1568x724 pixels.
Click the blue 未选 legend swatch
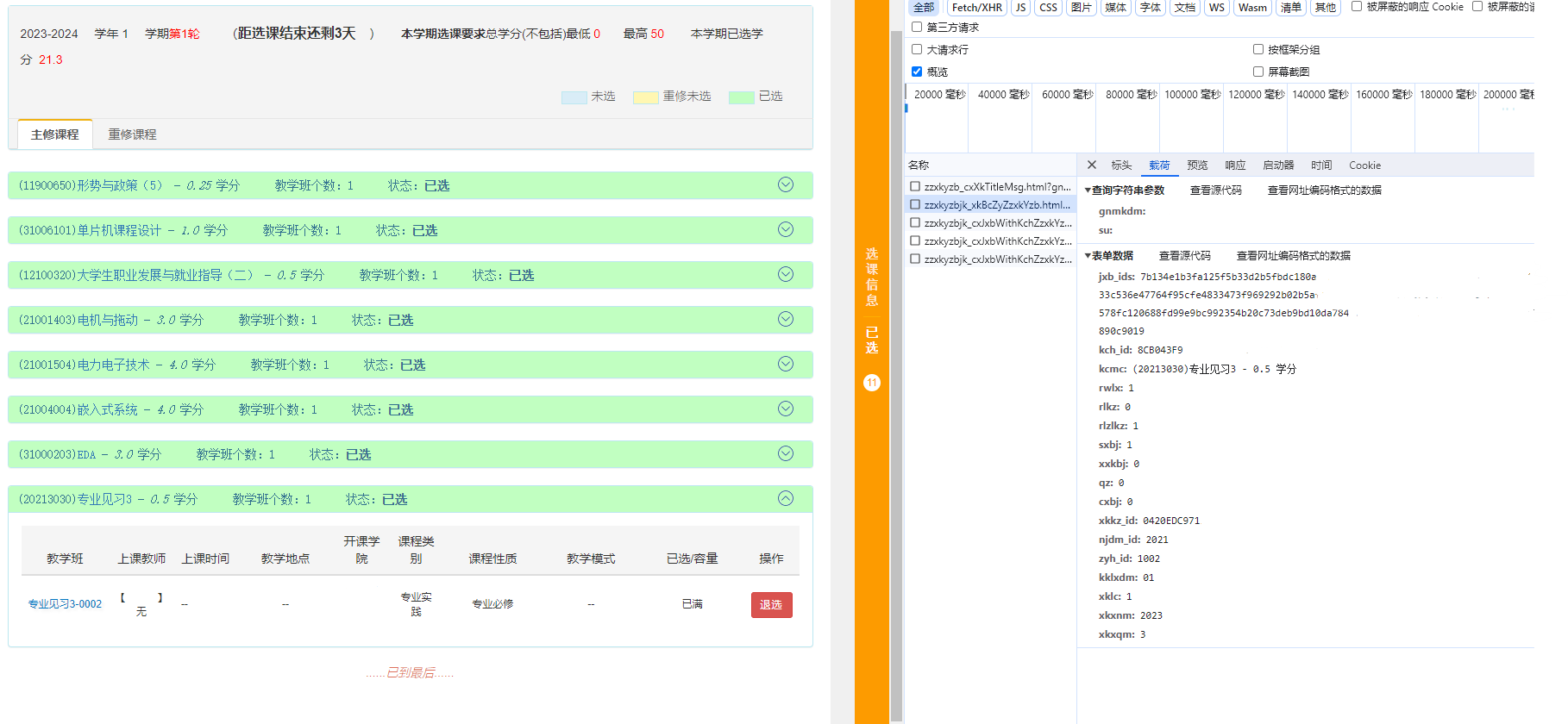pyautogui.click(x=574, y=97)
